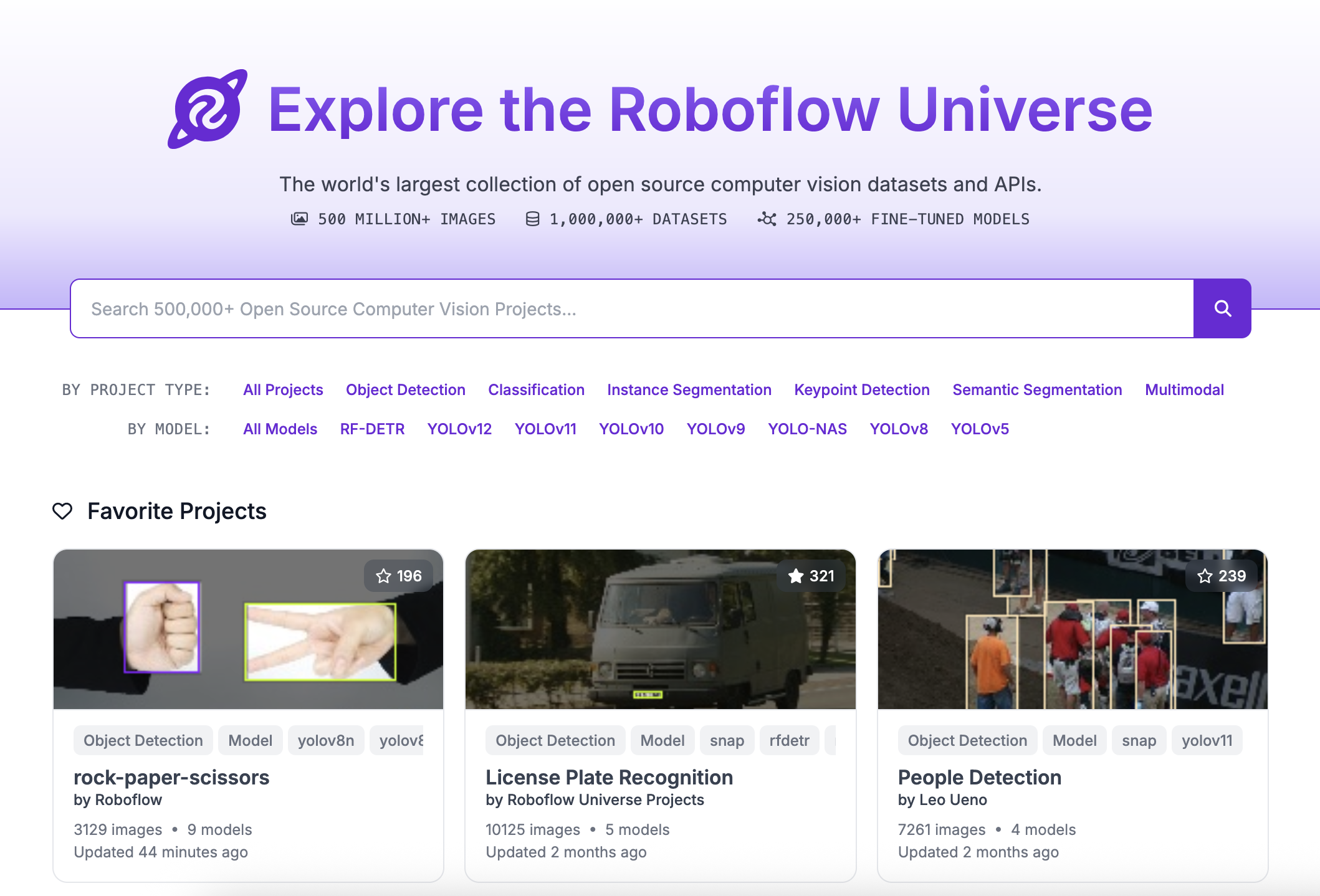This screenshot has height=896, width=1320.
Task: Click the yolov8n tag on rock-paper-scissors
Action: (x=325, y=740)
